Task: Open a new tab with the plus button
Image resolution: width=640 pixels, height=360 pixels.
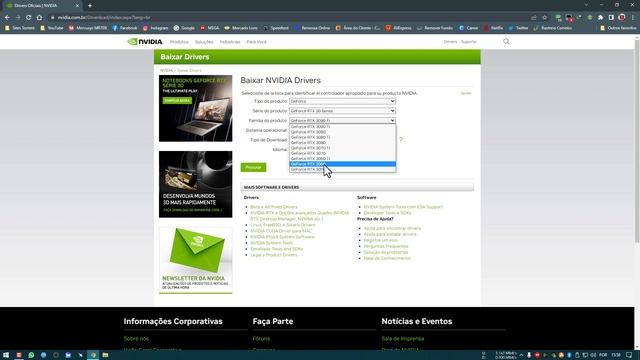Action: point(90,6)
